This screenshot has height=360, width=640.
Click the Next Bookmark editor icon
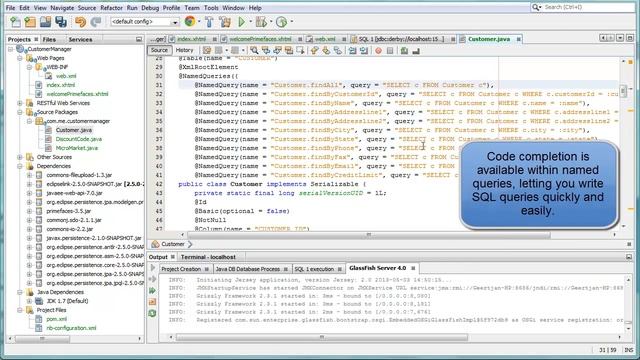[x=326, y=51]
